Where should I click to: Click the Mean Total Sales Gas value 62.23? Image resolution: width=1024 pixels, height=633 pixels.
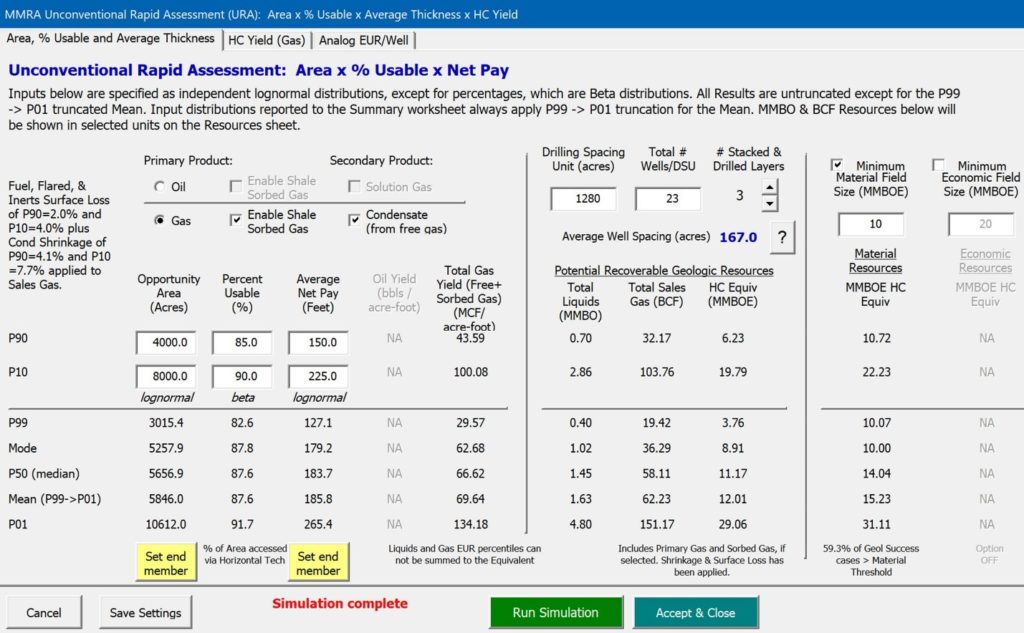tap(656, 499)
